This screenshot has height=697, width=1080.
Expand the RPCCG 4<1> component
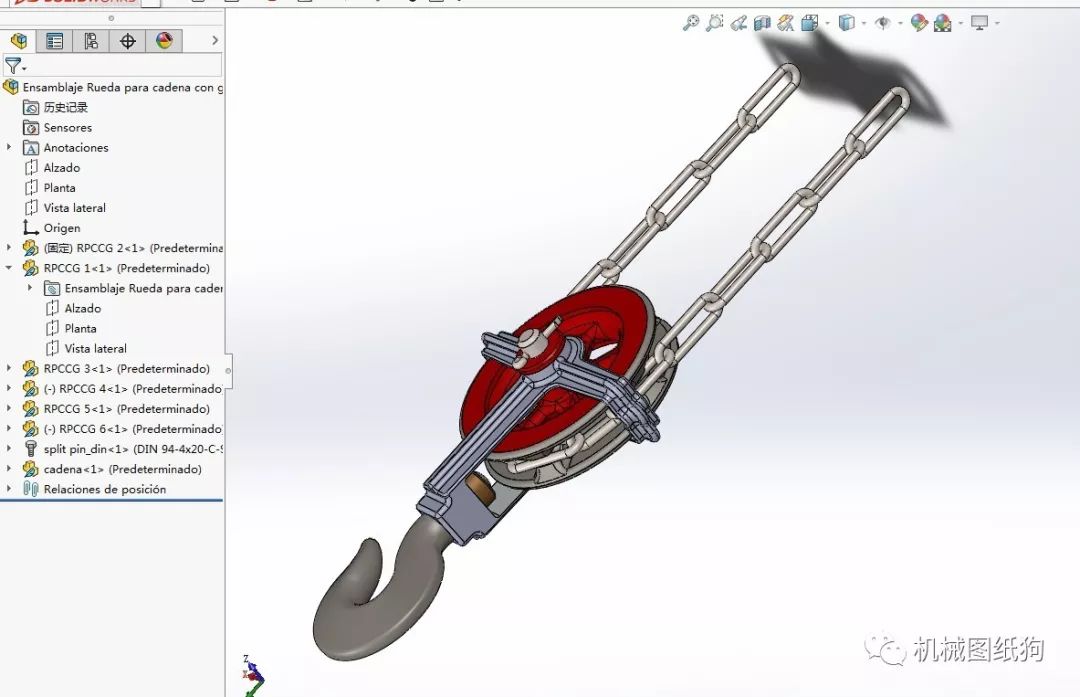(9, 388)
